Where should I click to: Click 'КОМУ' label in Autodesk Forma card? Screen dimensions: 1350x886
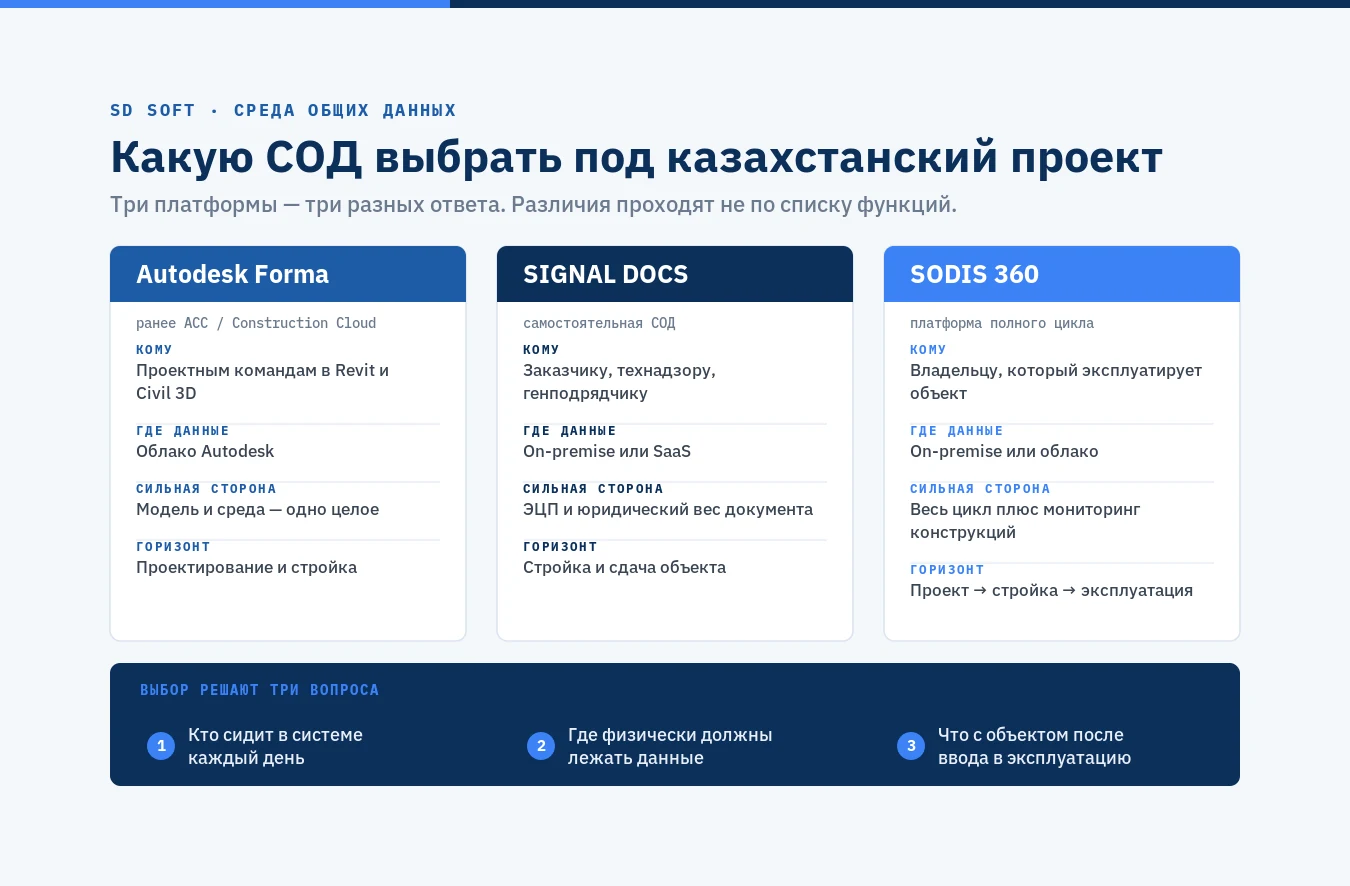pyautogui.click(x=154, y=350)
